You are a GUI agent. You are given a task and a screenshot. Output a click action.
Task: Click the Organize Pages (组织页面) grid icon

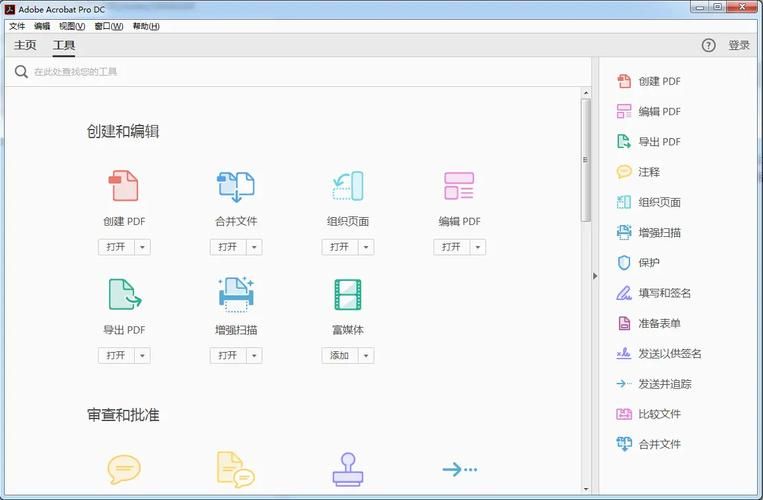pyautogui.click(x=348, y=186)
